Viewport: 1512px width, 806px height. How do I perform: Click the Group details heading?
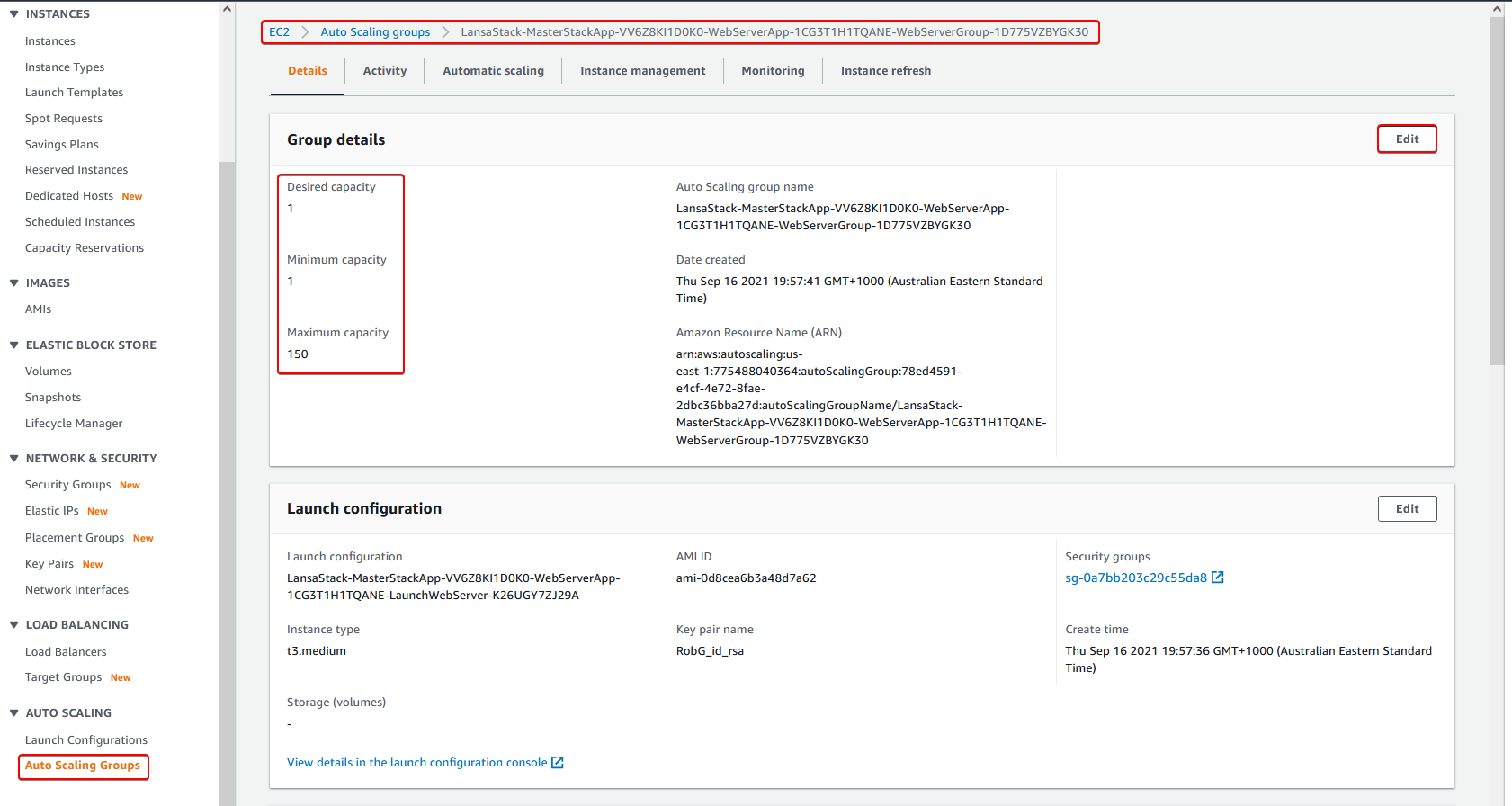point(336,139)
